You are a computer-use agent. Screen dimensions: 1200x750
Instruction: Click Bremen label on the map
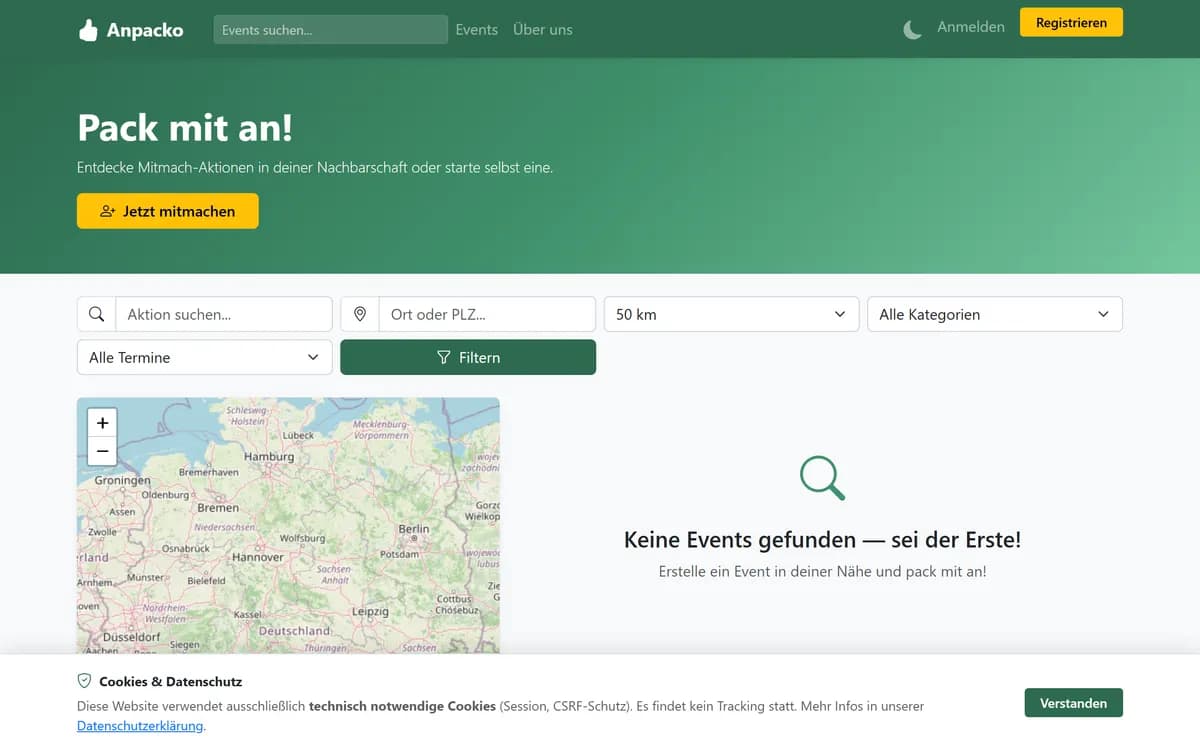[x=218, y=508]
